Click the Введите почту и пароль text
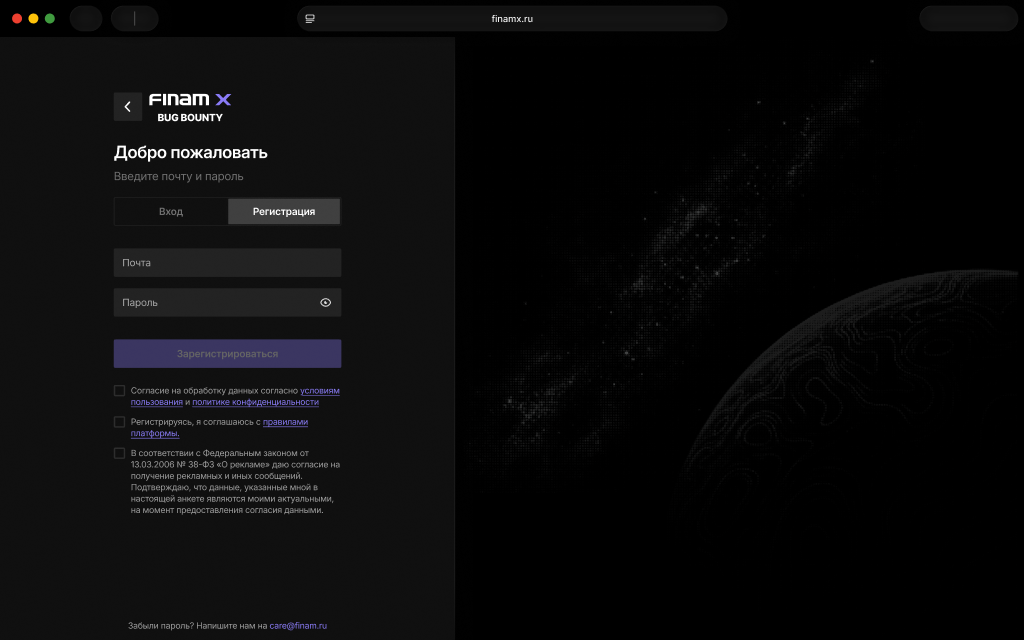 pos(178,176)
